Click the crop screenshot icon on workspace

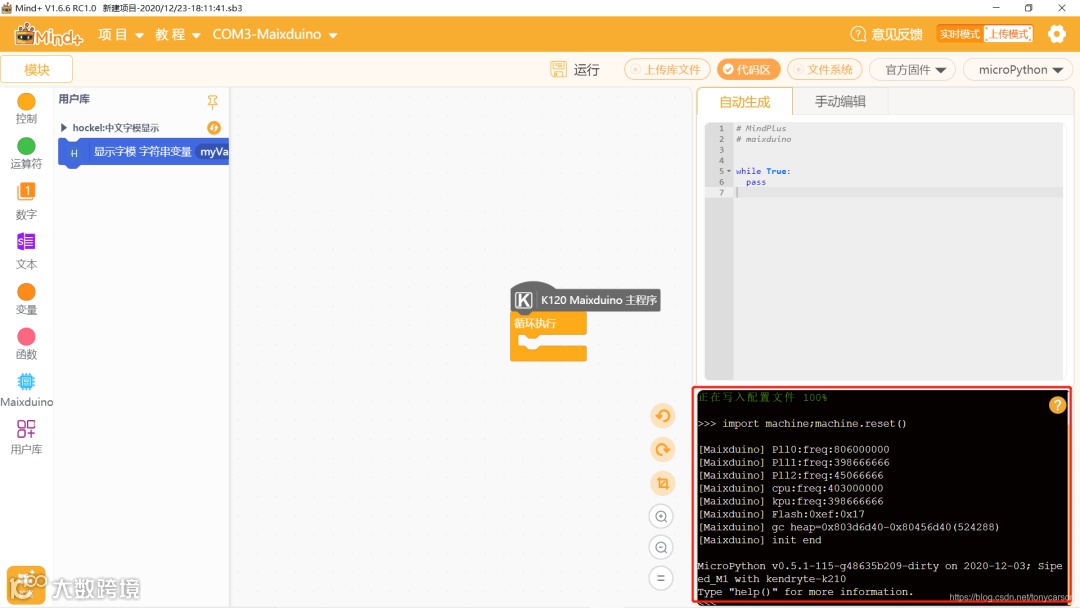663,483
